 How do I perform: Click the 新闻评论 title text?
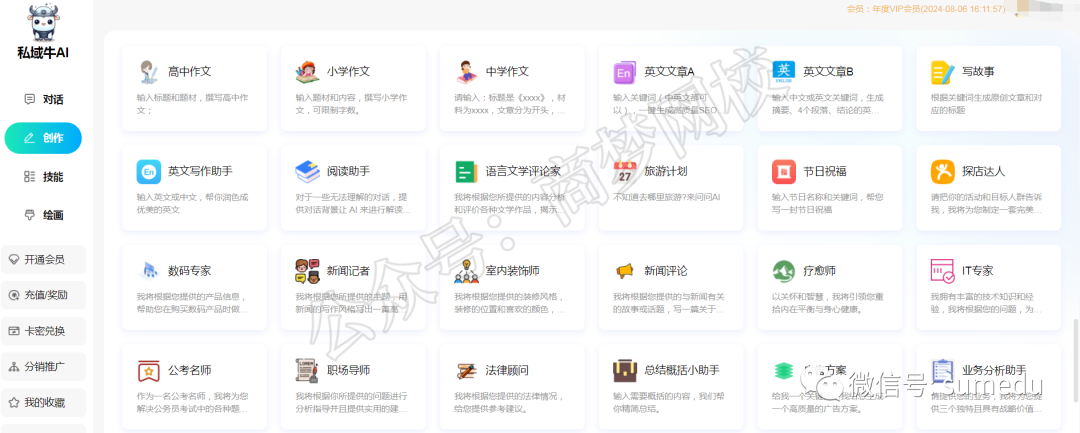[666, 271]
